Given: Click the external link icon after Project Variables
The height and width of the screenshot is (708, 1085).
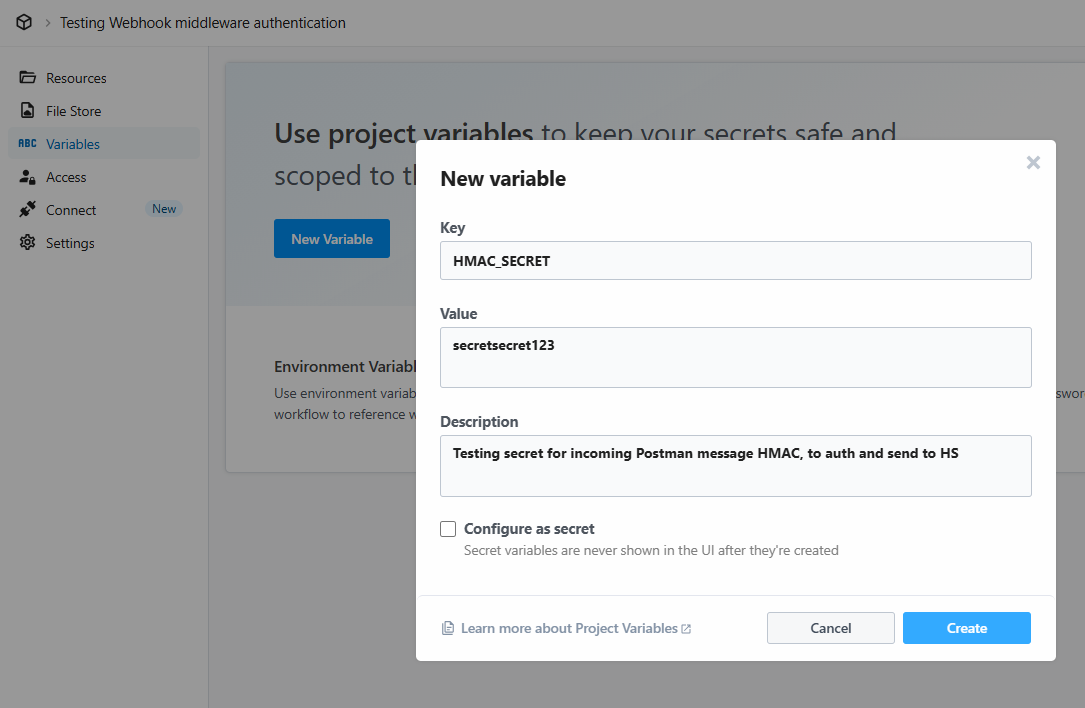Looking at the screenshot, I should (x=686, y=628).
